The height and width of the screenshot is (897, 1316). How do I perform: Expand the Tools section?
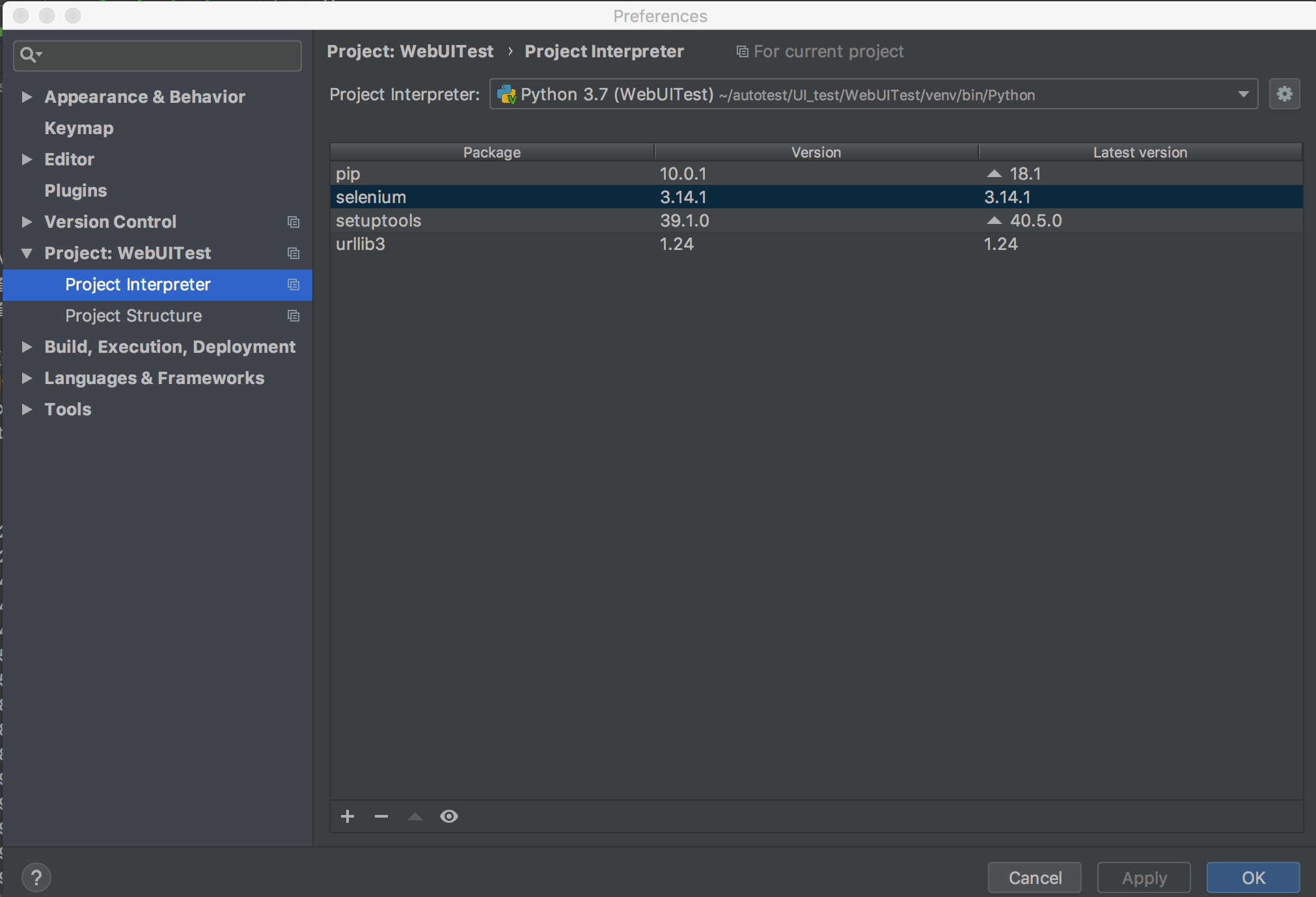(27, 409)
